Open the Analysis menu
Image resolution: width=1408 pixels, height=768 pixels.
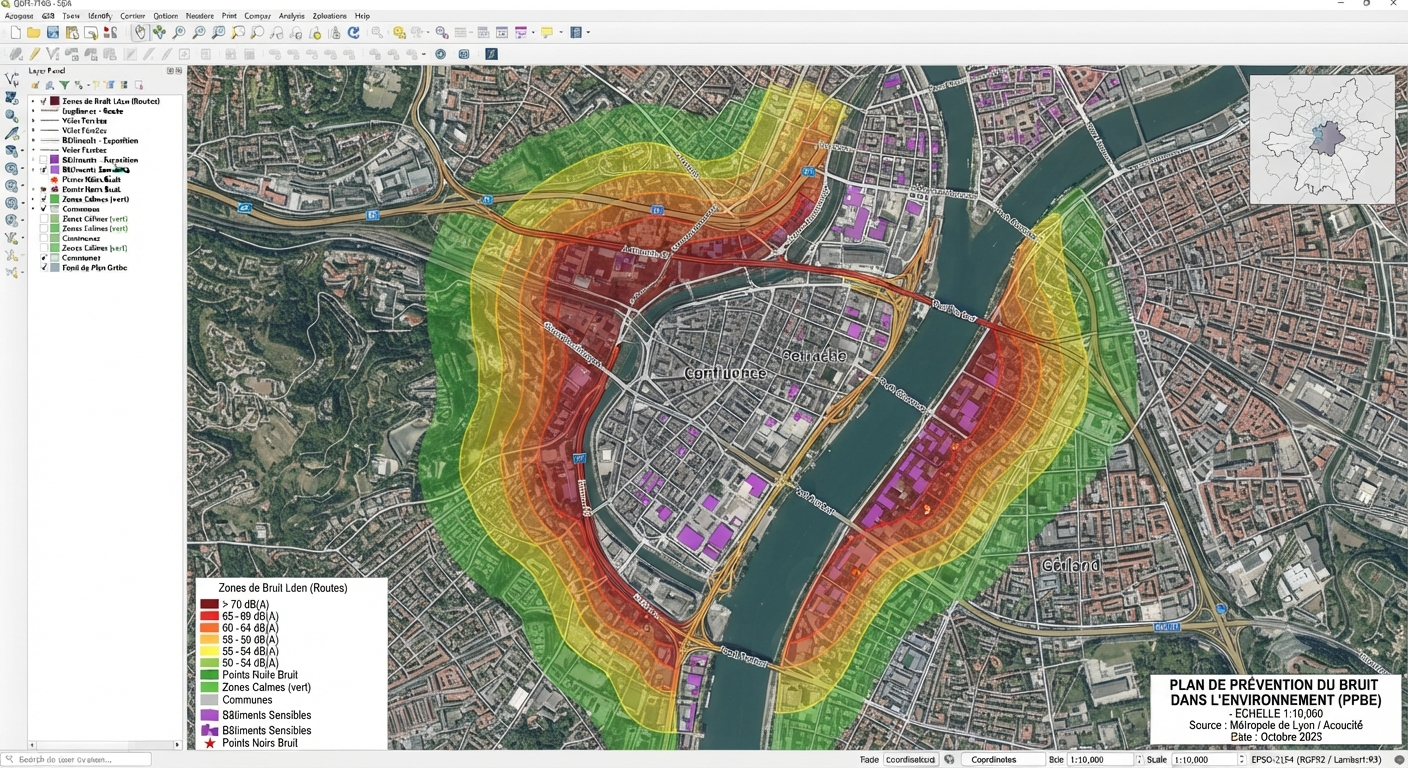(292, 16)
